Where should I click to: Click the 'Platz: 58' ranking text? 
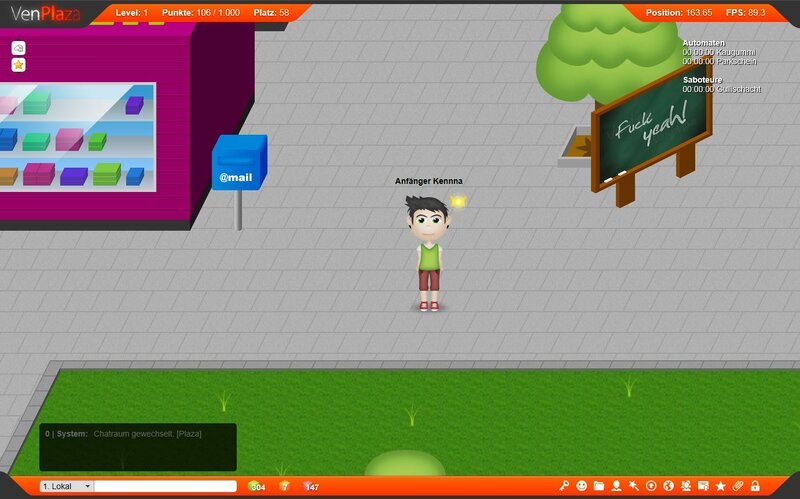tap(271, 13)
